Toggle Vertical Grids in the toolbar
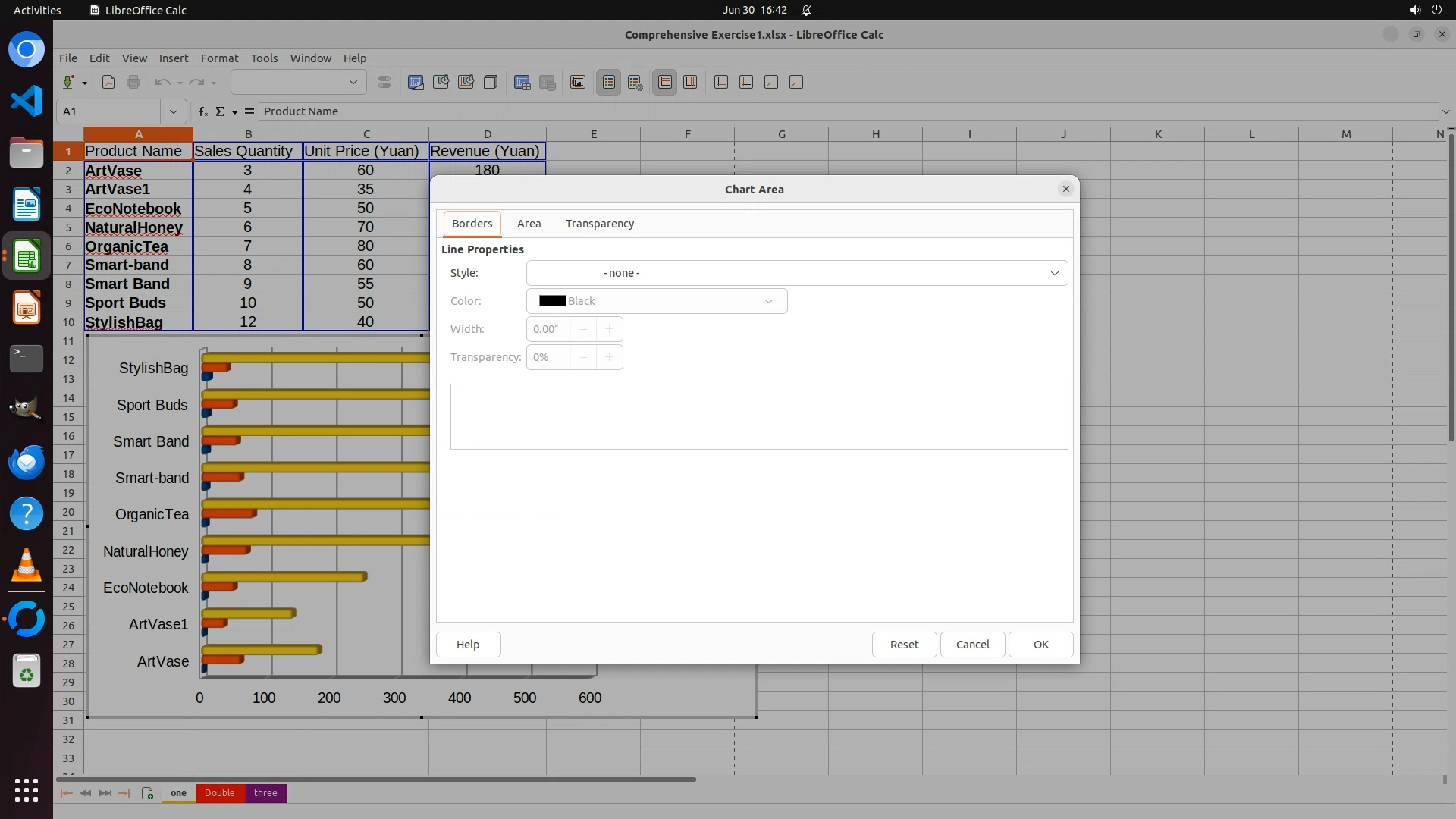This screenshot has height=819, width=1456. point(690,82)
